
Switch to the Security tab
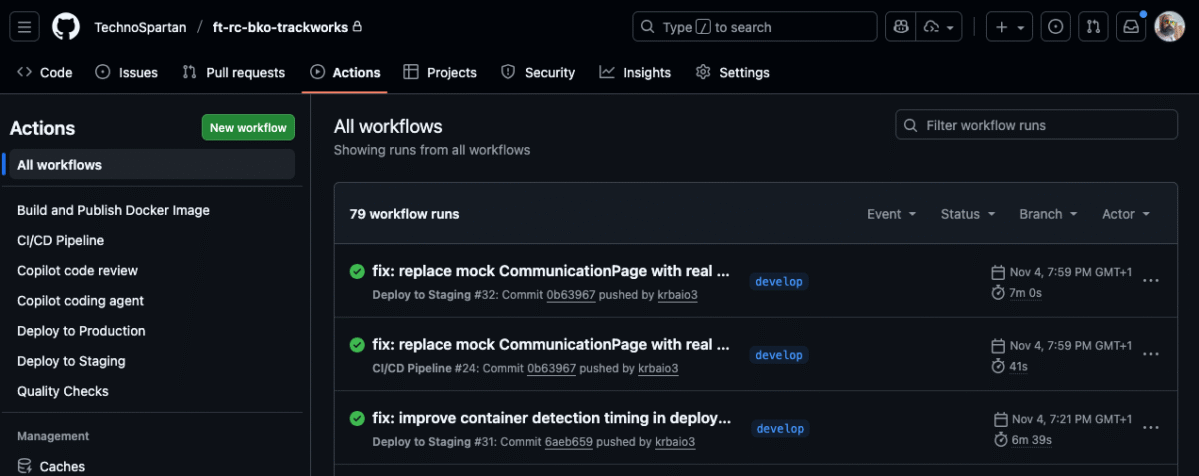[538, 73]
